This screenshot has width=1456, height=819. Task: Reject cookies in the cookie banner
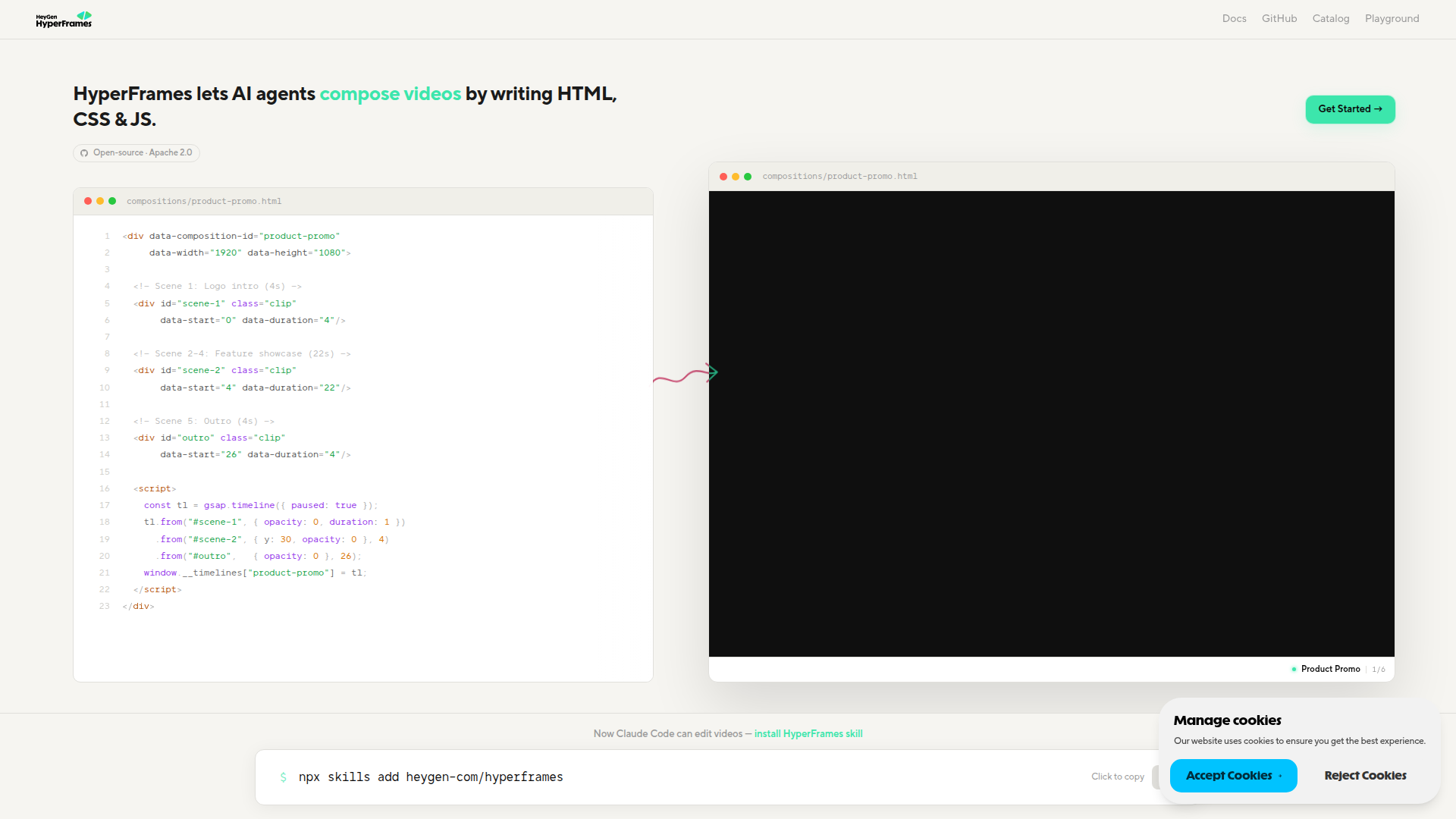1365,776
